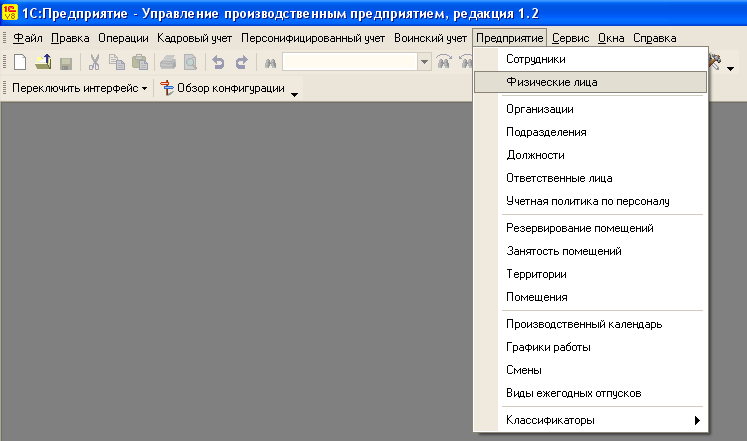Click the Find binoculars icon
747x441 pixels.
coord(270,63)
